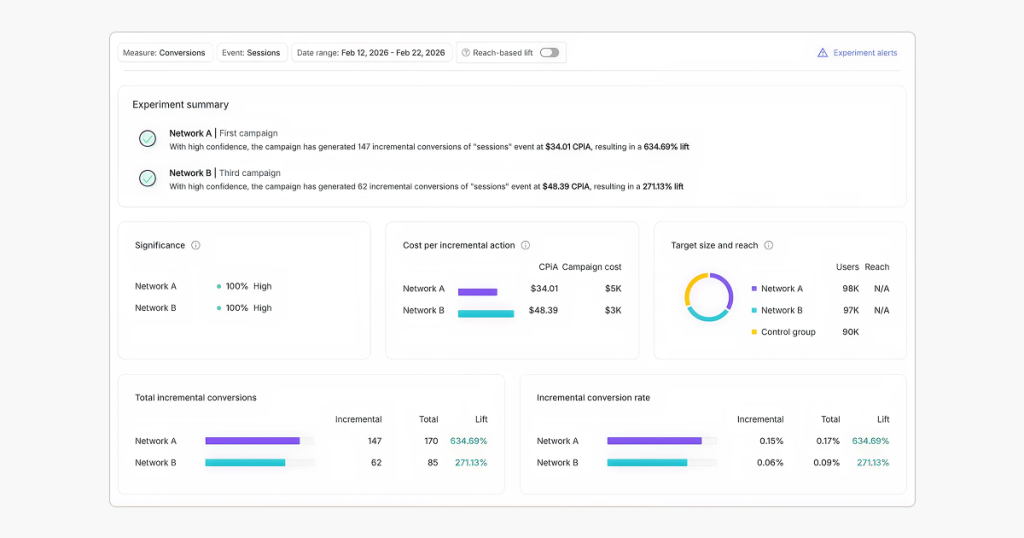Click the Experiment alerts warning triangle icon
This screenshot has height=538, width=1024.
822,53
